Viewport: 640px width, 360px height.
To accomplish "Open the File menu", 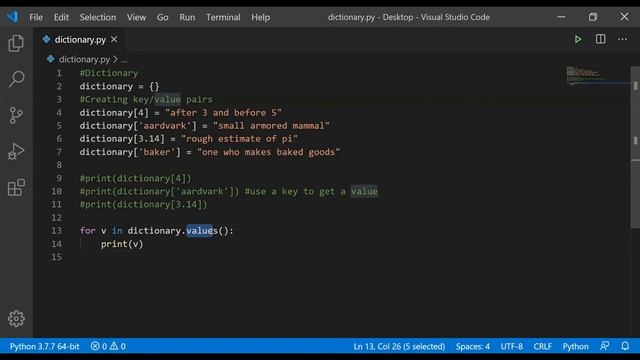I will tap(36, 17).
